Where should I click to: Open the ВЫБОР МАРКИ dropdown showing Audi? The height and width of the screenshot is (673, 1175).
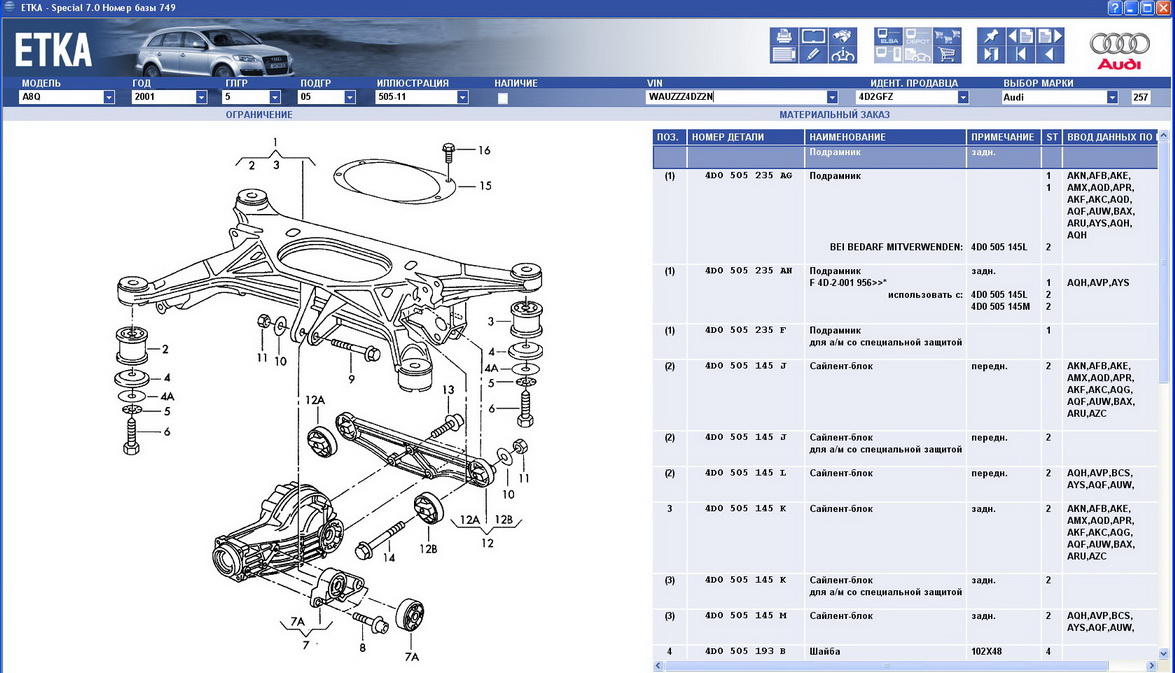pos(1111,98)
